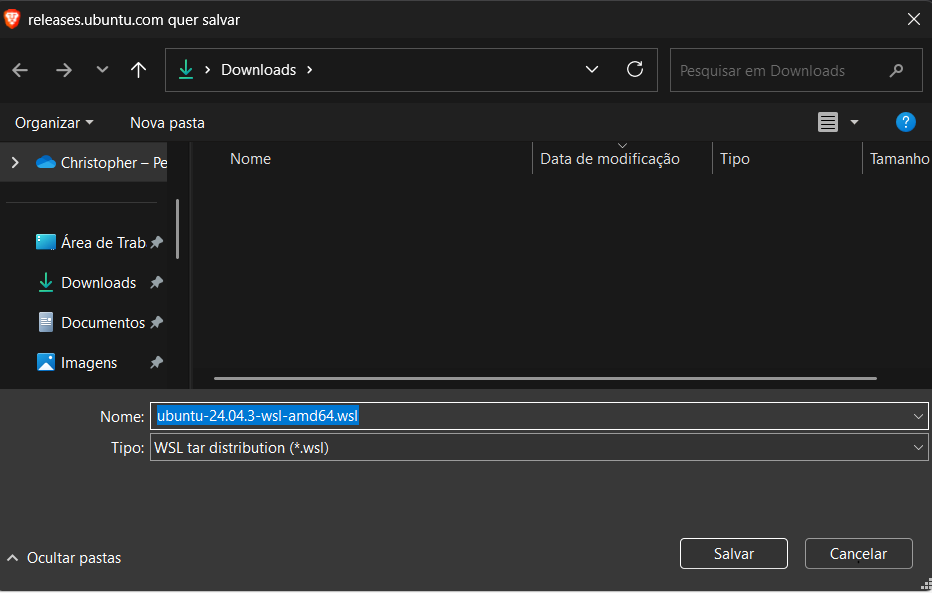
Task: Select Downloads in the address bar path
Action: click(259, 70)
